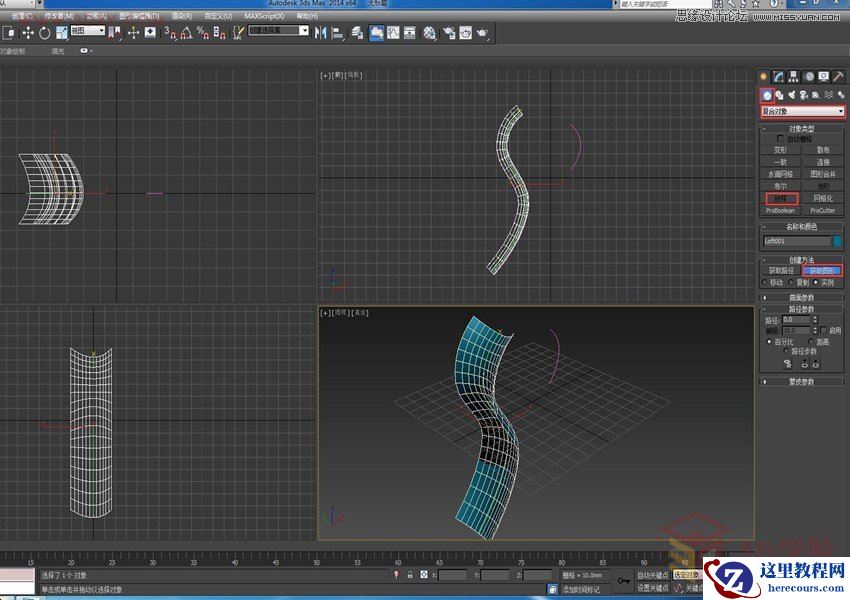Viewport: 850px width, 600px height.
Task: Click the object color swatch beside Loft001
Action: [x=839, y=242]
